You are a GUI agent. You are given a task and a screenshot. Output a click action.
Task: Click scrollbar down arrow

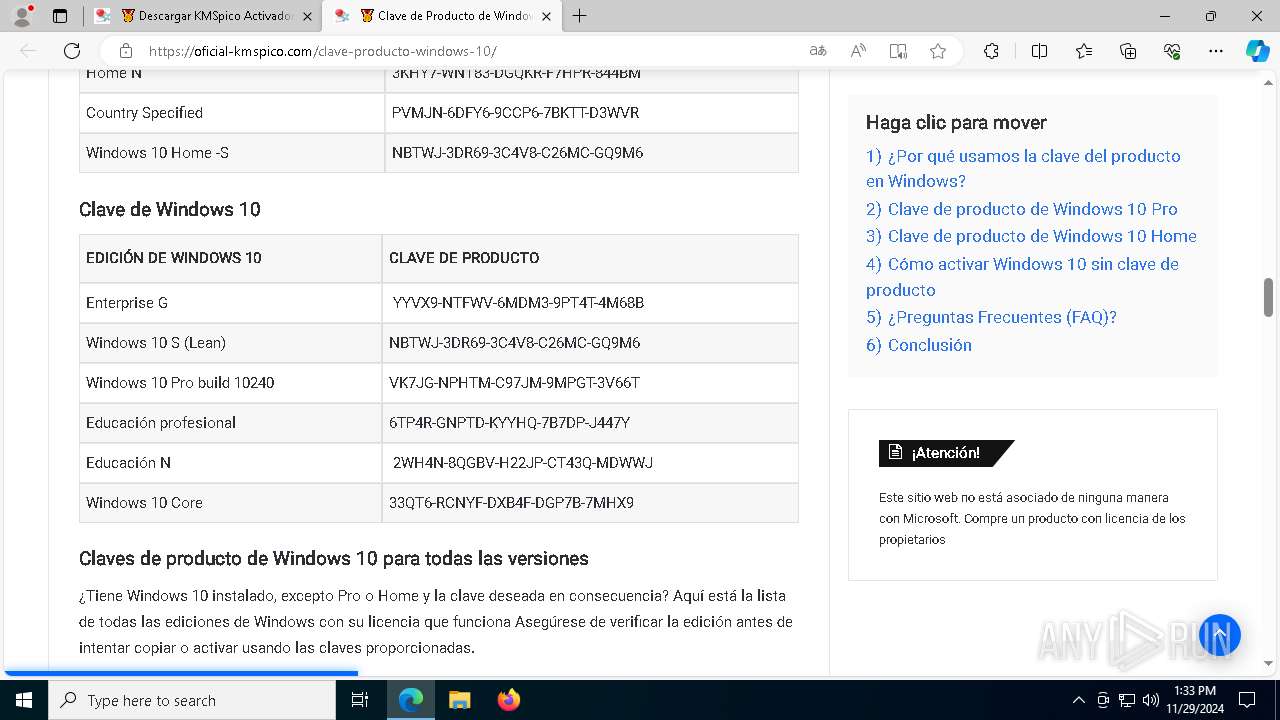[1268, 663]
